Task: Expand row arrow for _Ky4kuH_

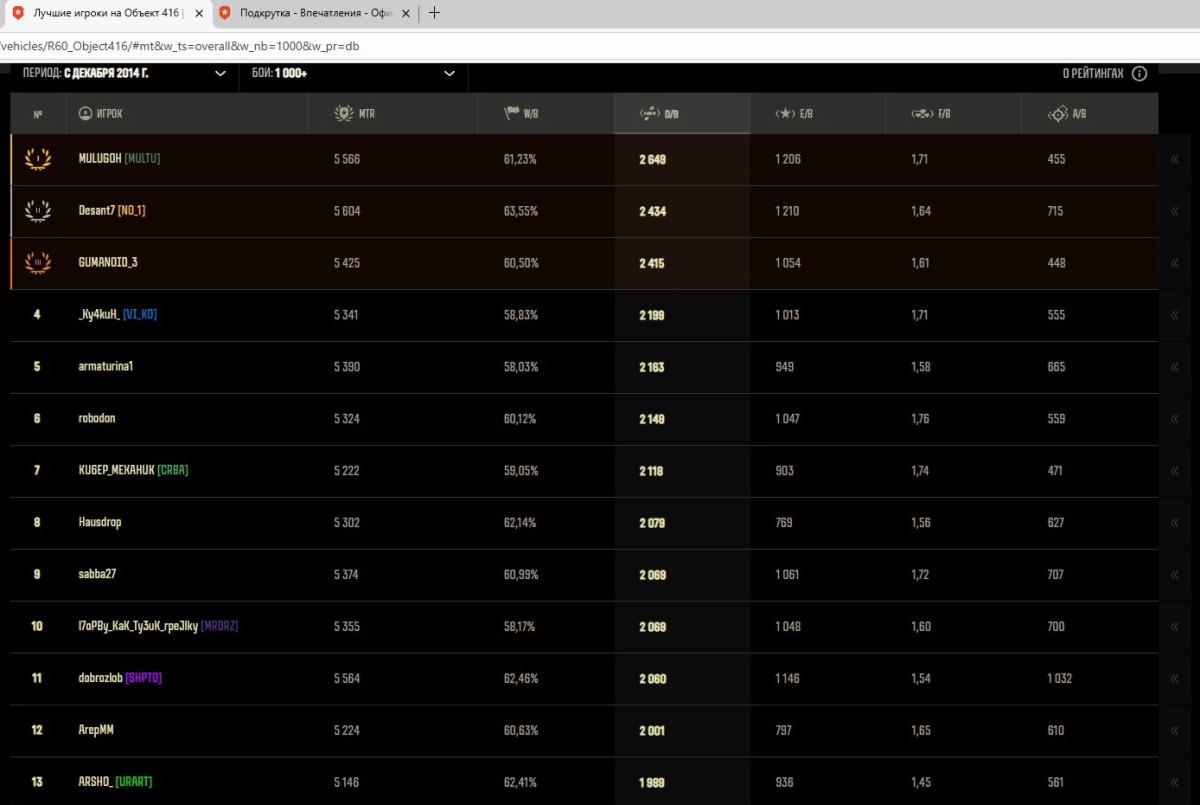Action: tap(1175, 315)
